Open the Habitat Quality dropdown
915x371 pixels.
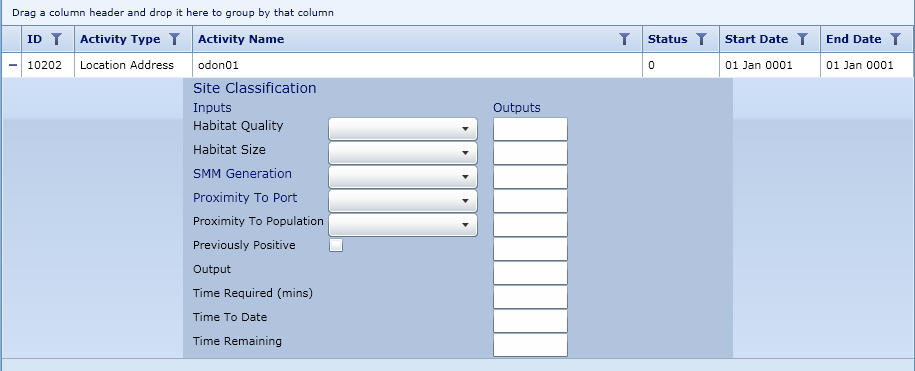[403, 129]
